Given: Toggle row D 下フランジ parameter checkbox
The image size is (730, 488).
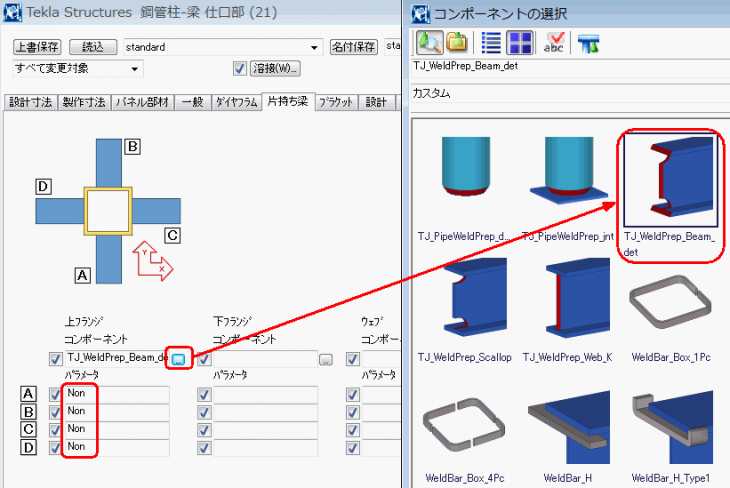Looking at the screenshot, I should click(204, 447).
